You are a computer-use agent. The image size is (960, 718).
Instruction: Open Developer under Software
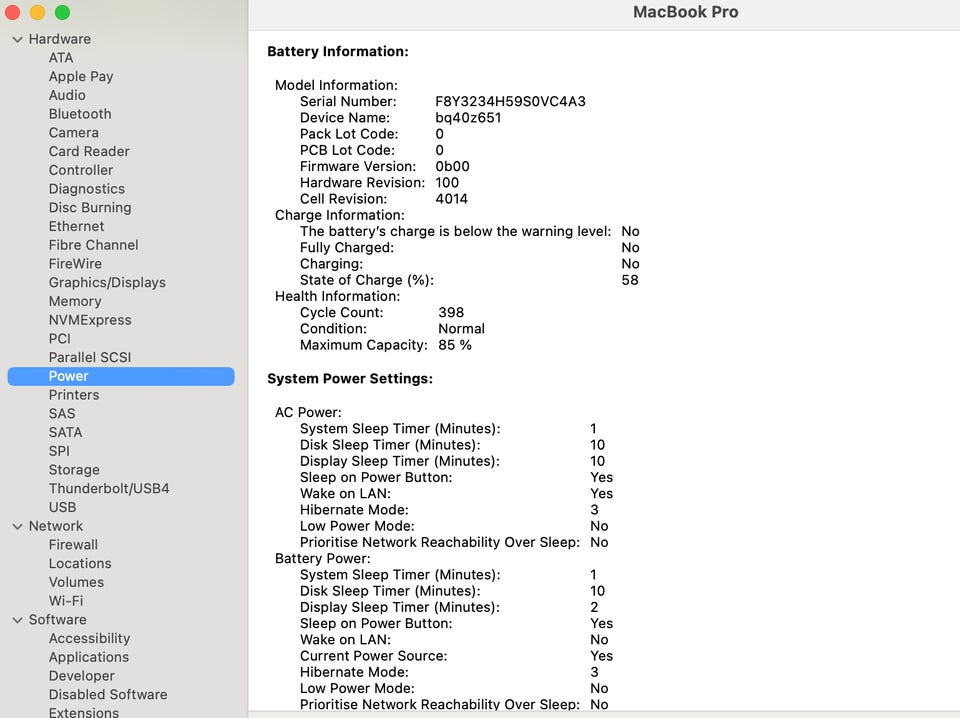[81, 676]
